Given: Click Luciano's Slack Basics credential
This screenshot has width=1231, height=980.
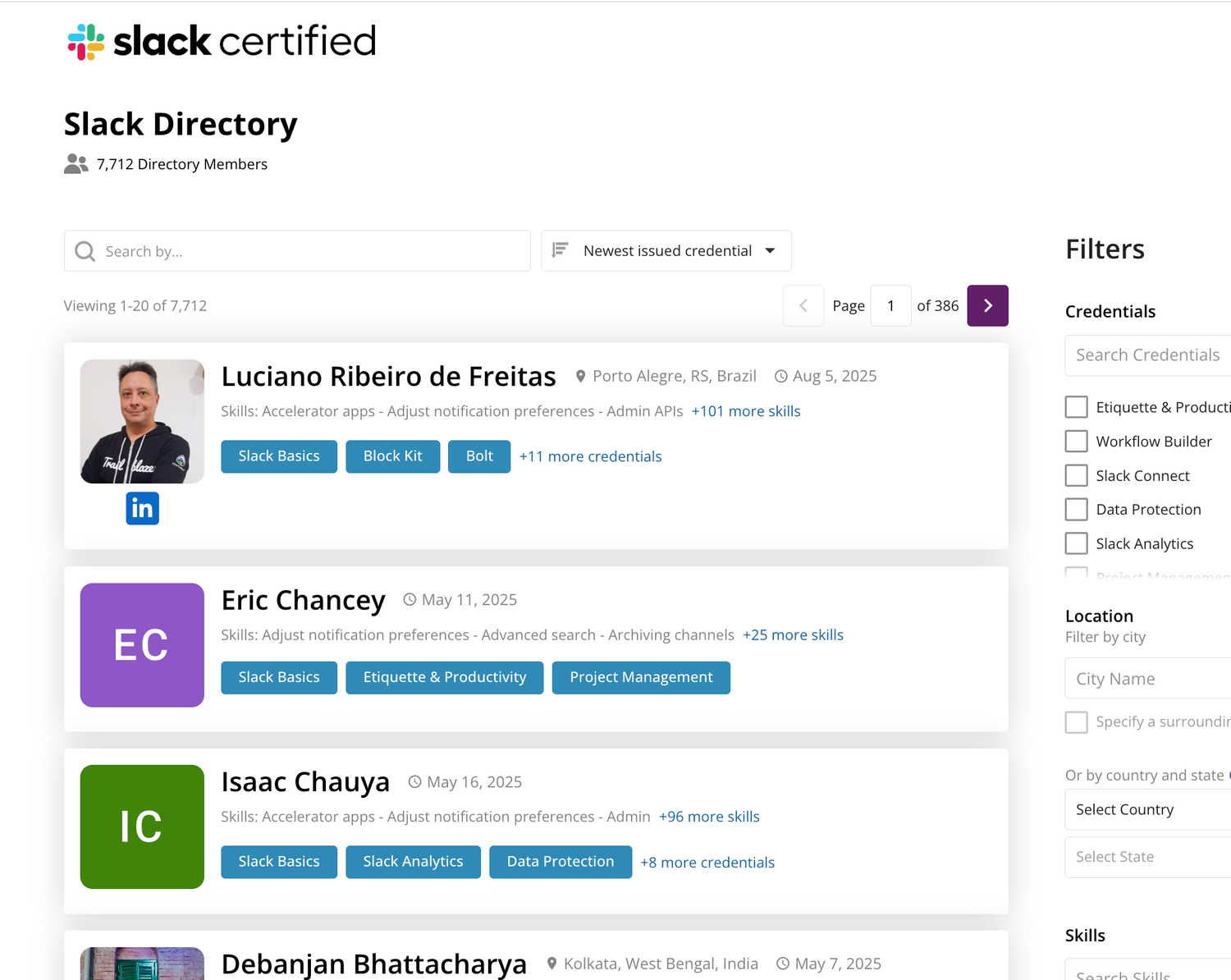Looking at the screenshot, I should (x=279, y=456).
